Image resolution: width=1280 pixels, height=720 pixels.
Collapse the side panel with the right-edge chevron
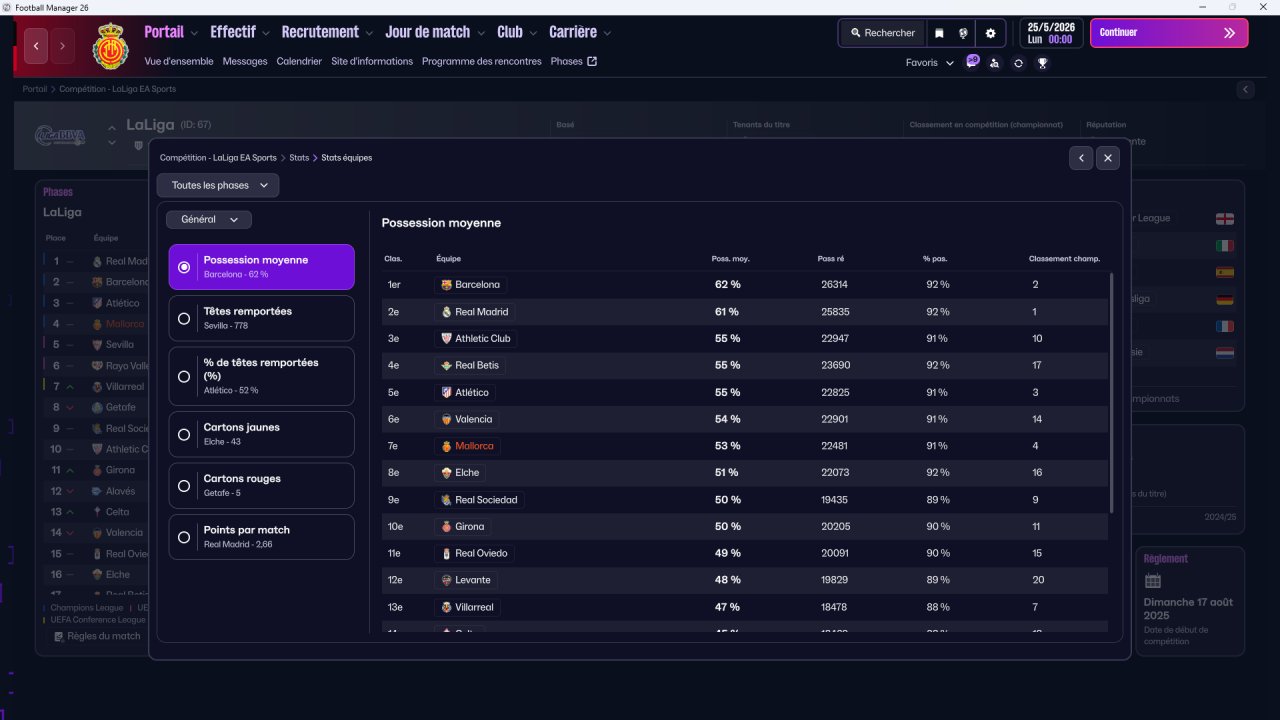click(x=1246, y=90)
